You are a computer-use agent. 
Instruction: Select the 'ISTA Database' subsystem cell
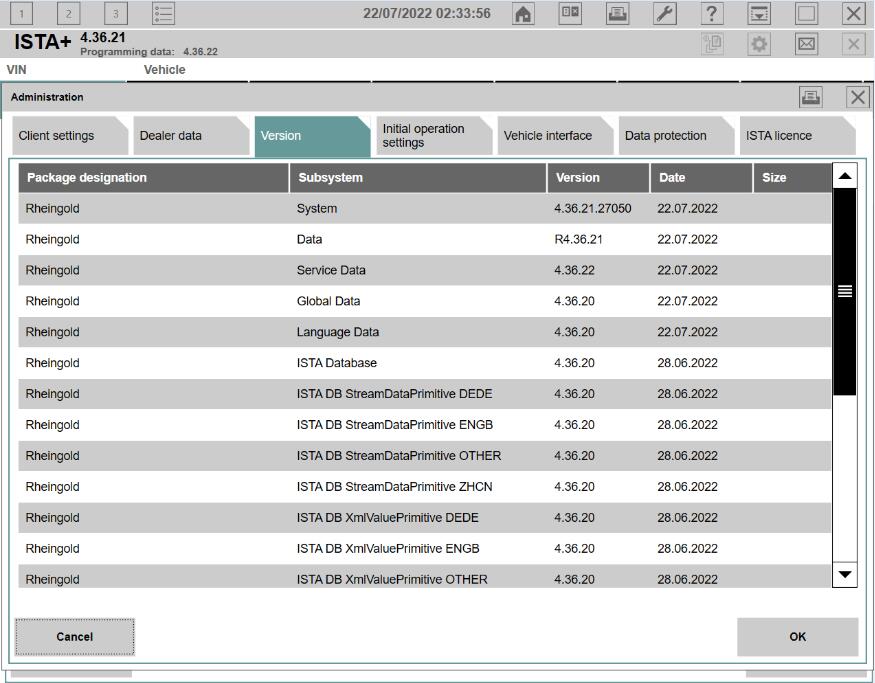point(336,363)
